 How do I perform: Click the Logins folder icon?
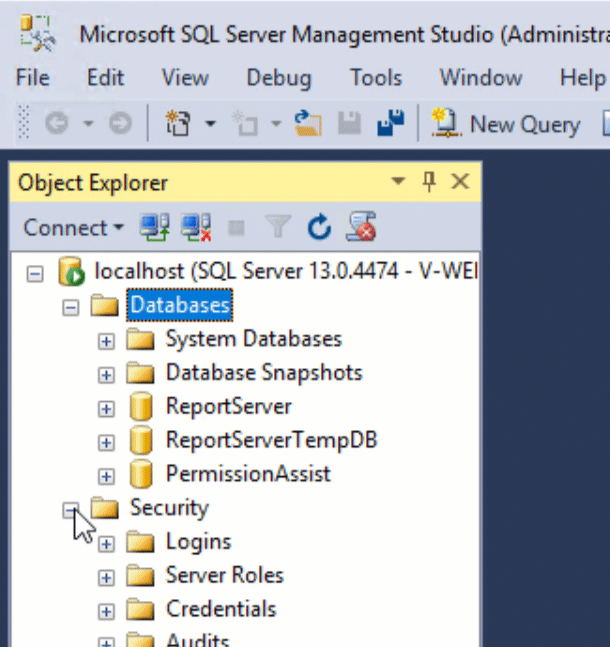tap(140, 542)
